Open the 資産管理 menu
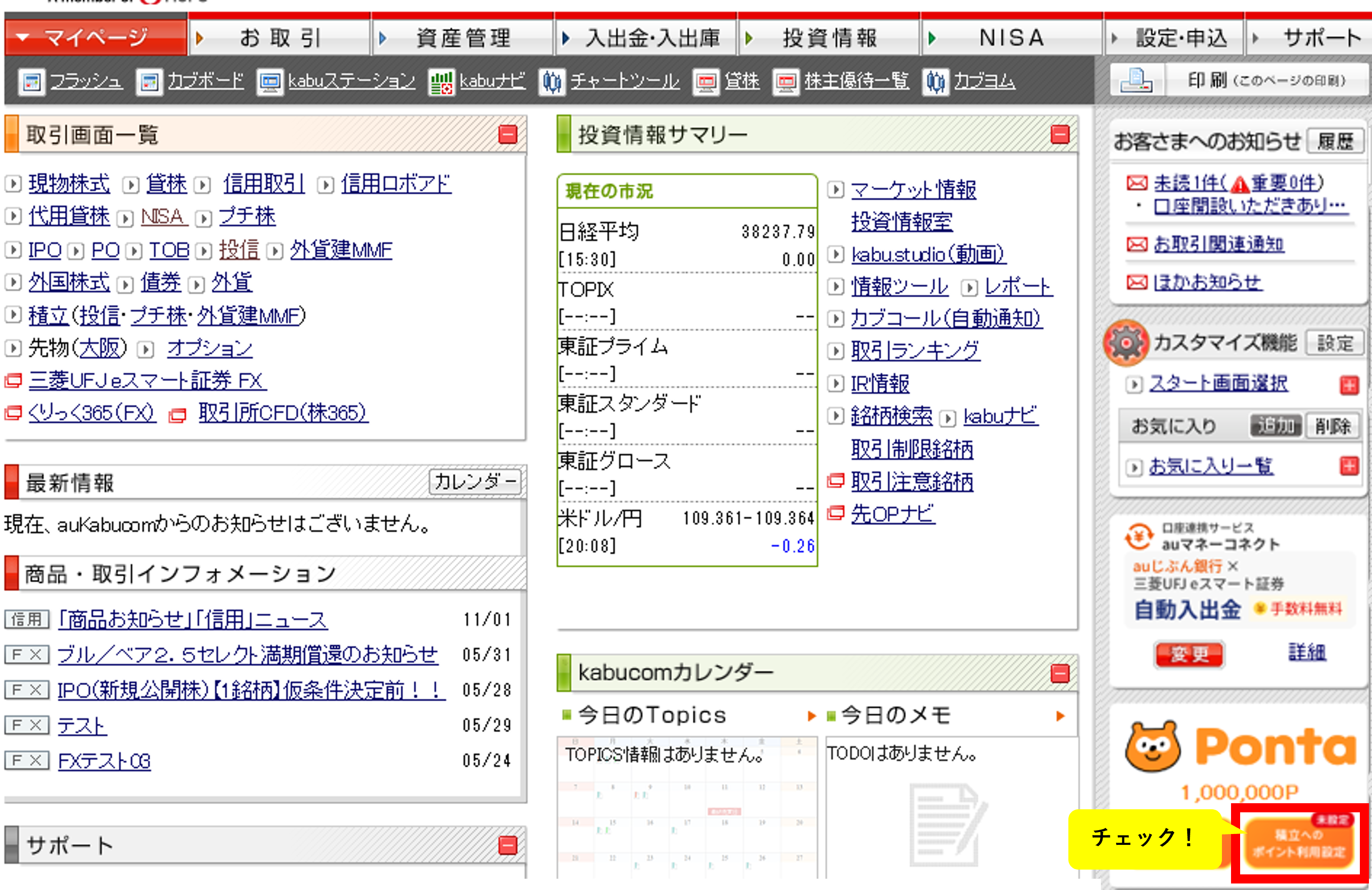Screen dimensions: 1372x890 pyautogui.click(x=463, y=37)
